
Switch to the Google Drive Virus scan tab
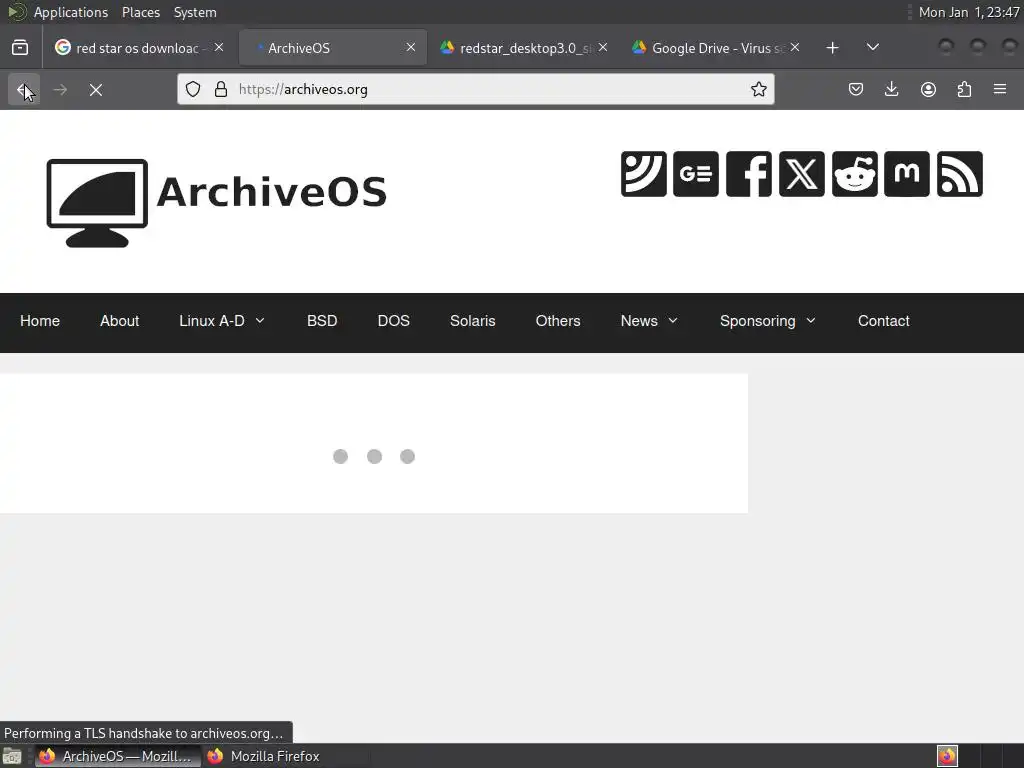click(716, 48)
